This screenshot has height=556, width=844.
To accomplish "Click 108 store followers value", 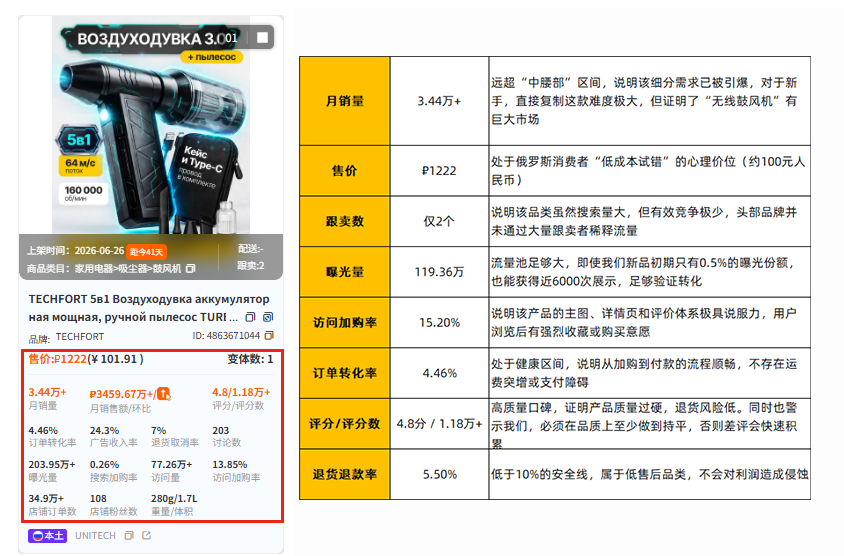I will click(98, 498).
